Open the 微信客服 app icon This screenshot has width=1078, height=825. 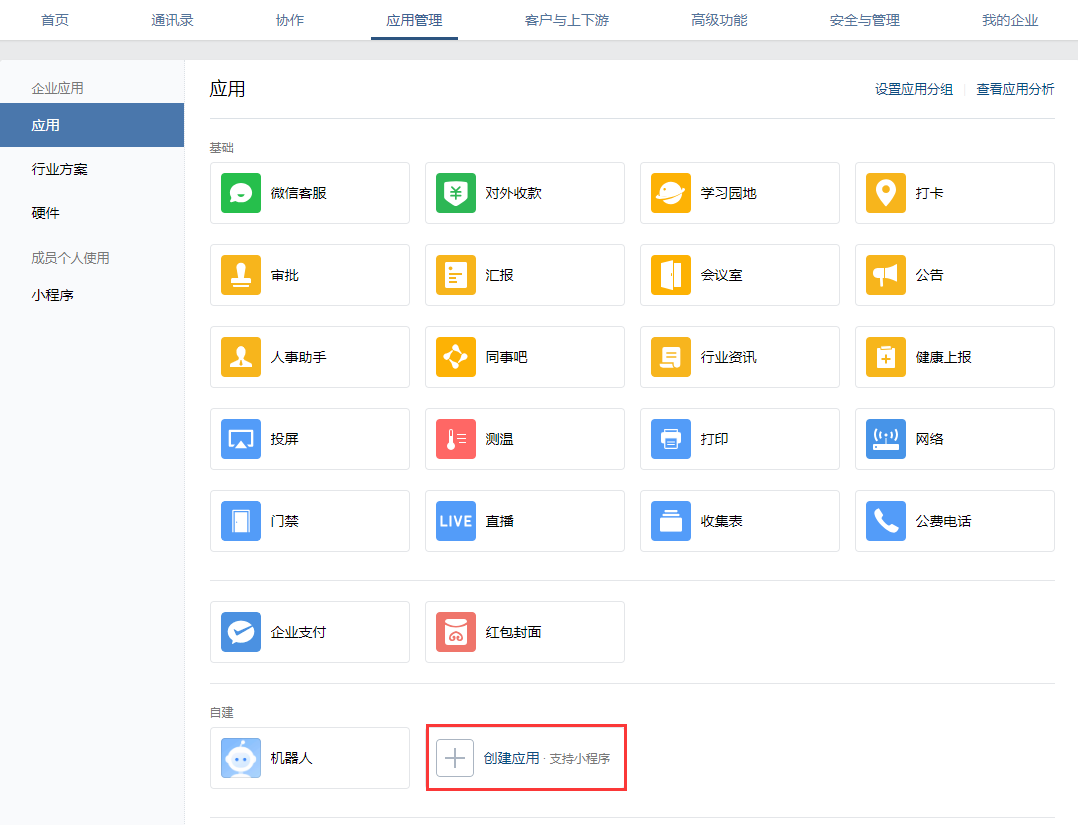point(241,193)
